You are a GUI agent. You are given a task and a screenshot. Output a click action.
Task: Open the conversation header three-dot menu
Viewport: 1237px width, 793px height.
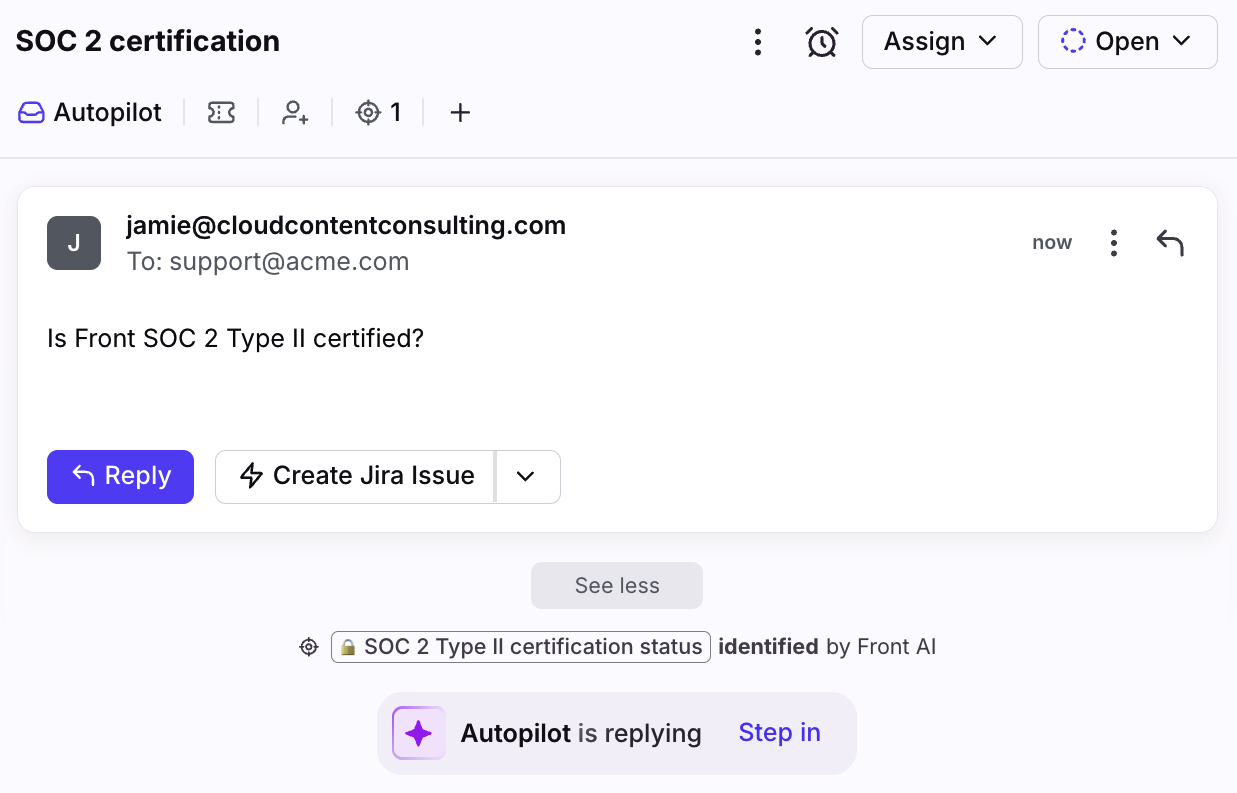[x=758, y=42]
